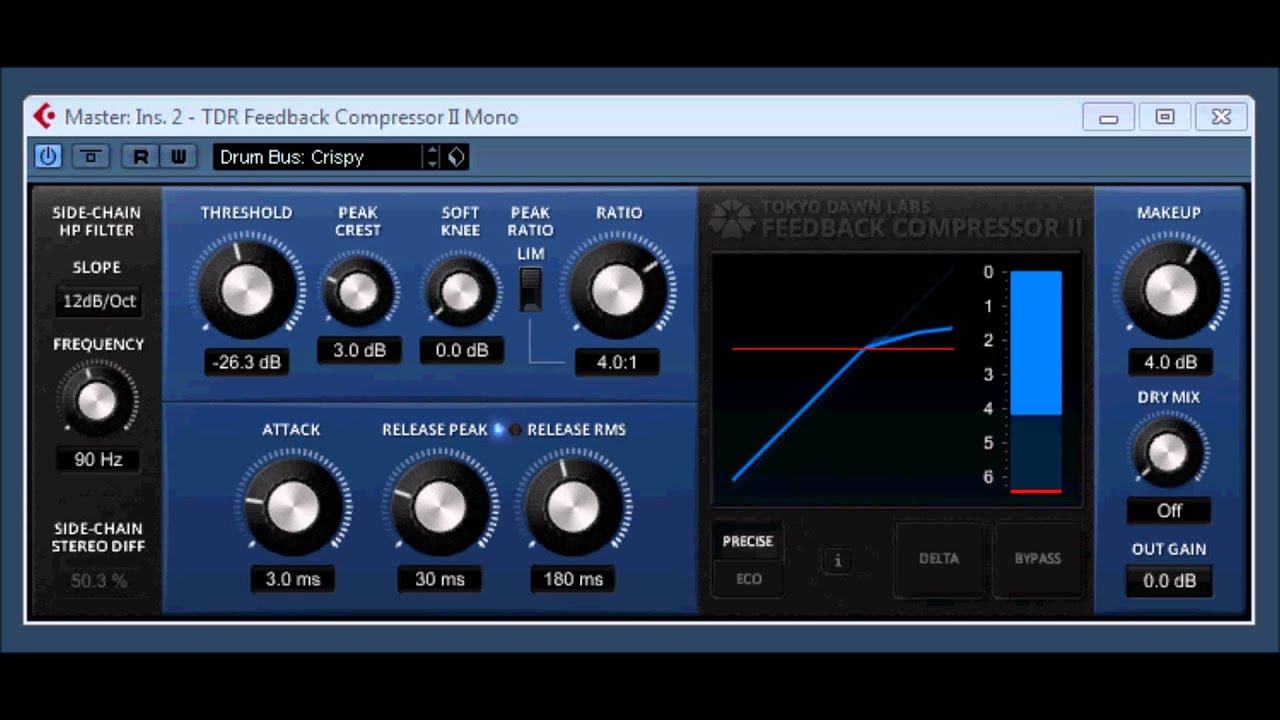The width and height of the screenshot is (1280, 720).
Task: Click the preset up/down stepper arrows
Action: (x=432, y=157)
